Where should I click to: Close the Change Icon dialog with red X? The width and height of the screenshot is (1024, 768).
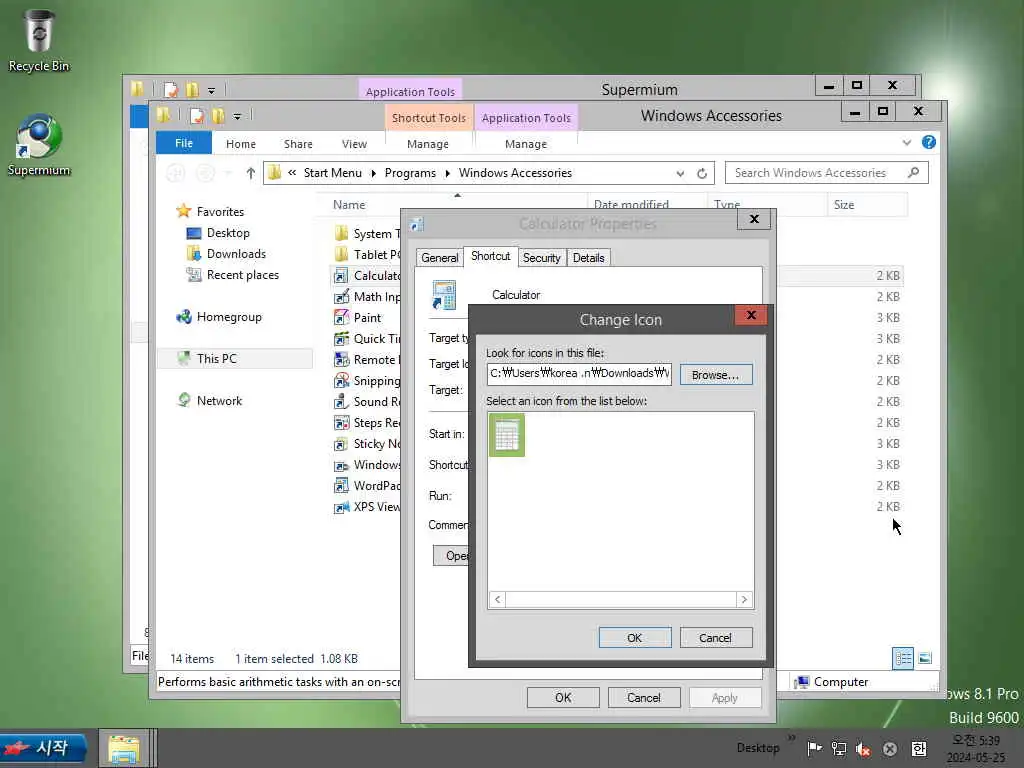pos(751,315)
